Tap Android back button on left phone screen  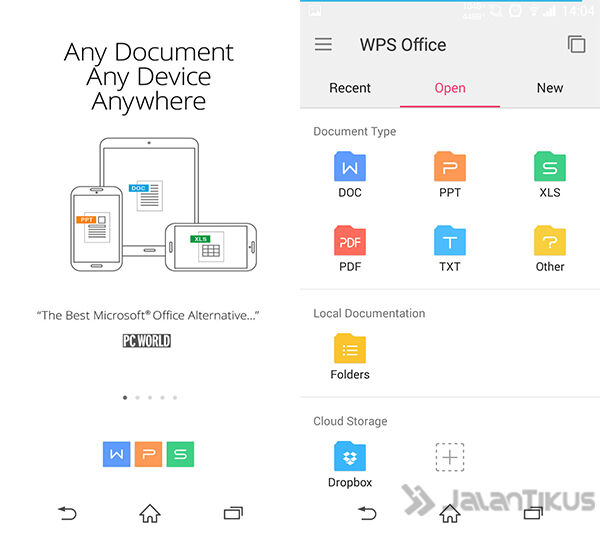[67, 513]
